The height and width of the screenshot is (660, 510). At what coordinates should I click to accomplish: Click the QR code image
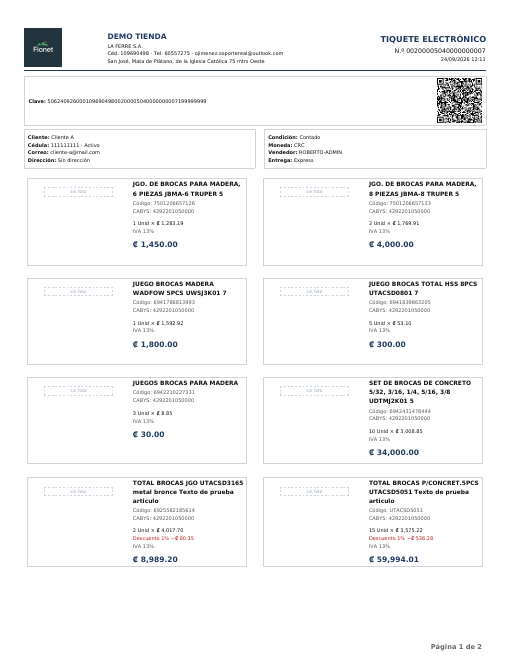pos(459,101)
